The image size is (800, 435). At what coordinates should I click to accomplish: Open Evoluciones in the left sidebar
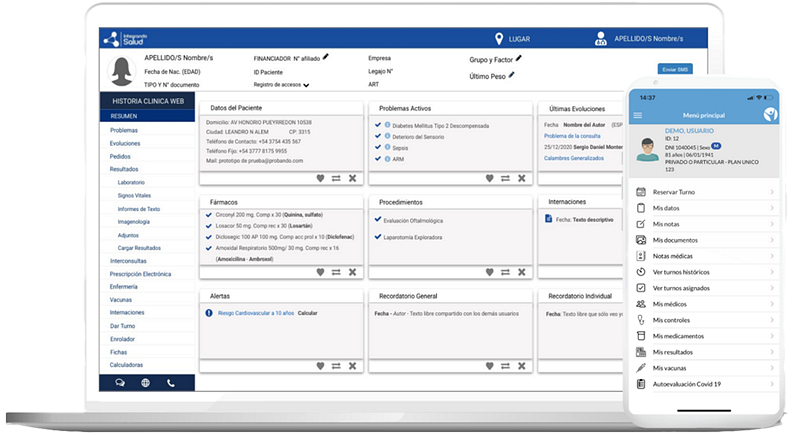(125, 143)
